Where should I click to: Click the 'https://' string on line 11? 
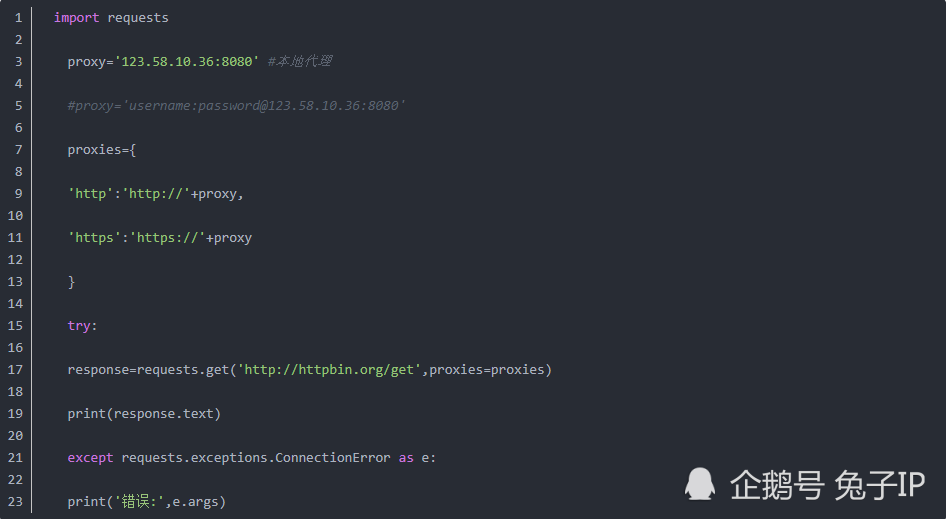168,238
